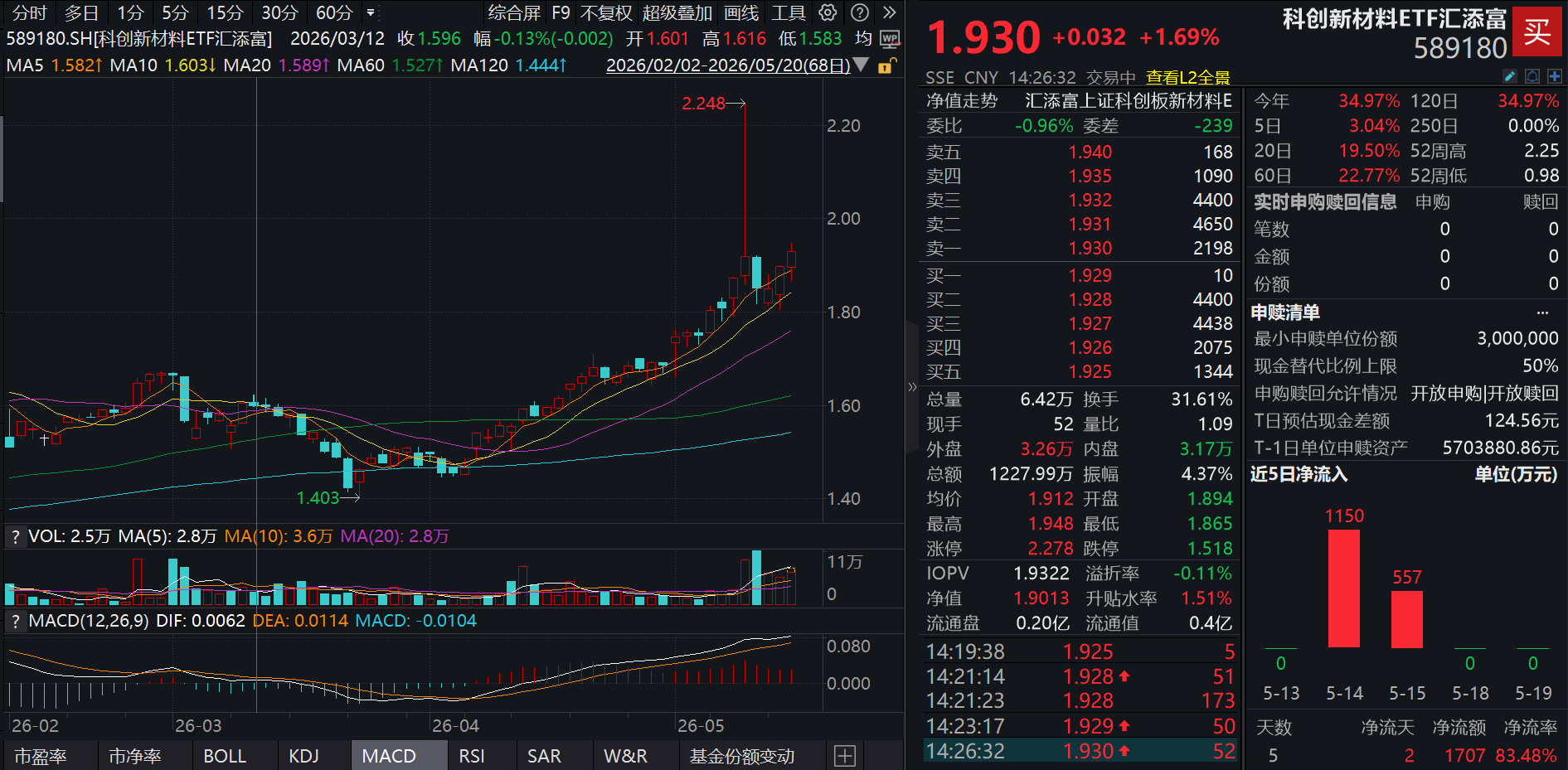
Task: Open the help question mark icon
Action: tap(860, 12)
